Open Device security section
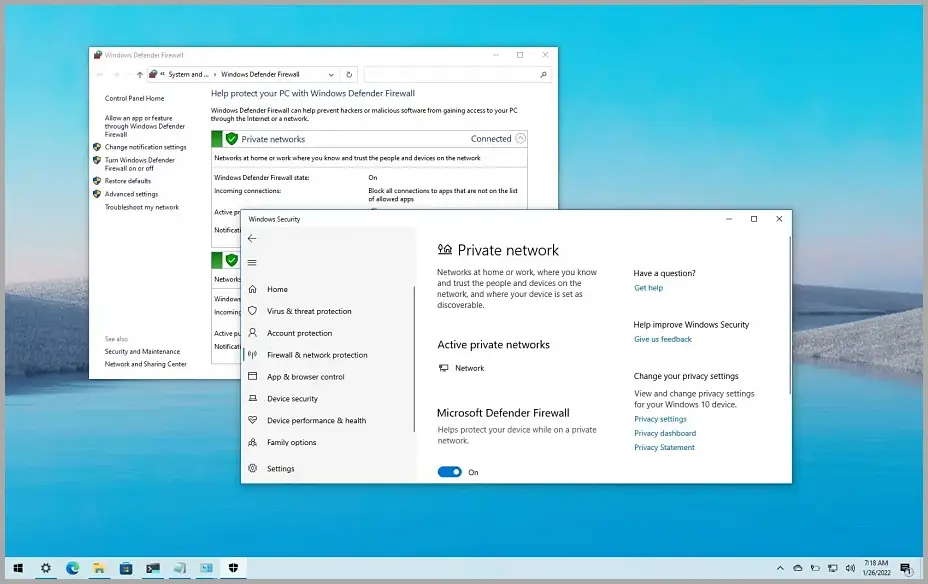 (x=292, y=399)
